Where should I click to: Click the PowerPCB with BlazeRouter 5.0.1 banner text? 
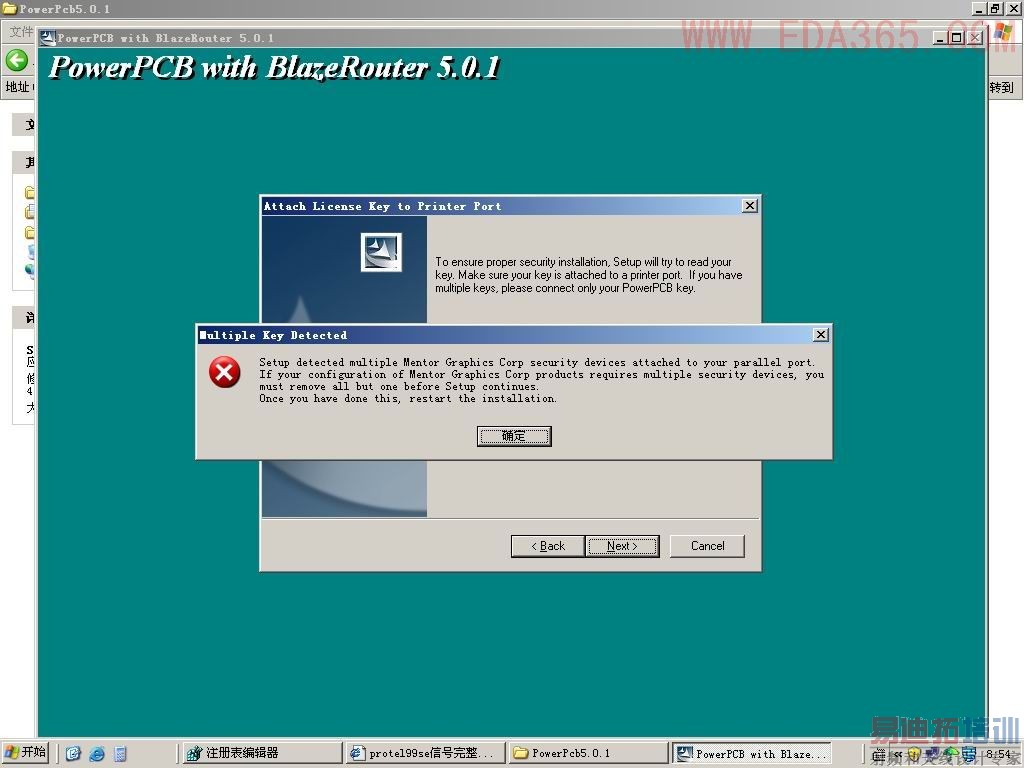coord(275,67)
